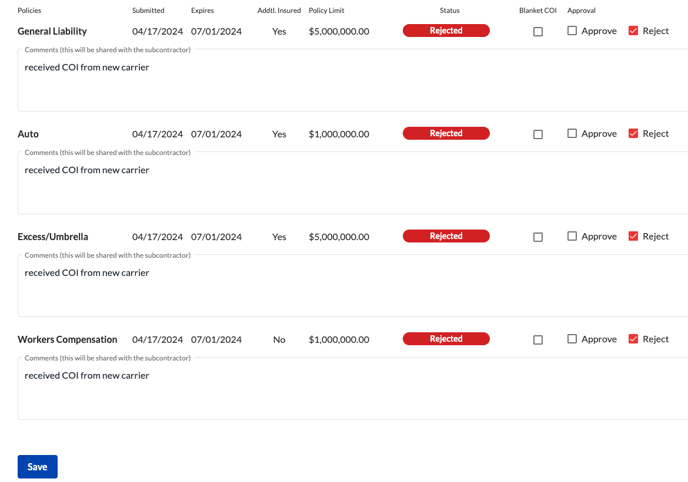Edit Excess/Umbrella comments field
The height and width of the screenshot is (482, 688).
pos(353,286)
